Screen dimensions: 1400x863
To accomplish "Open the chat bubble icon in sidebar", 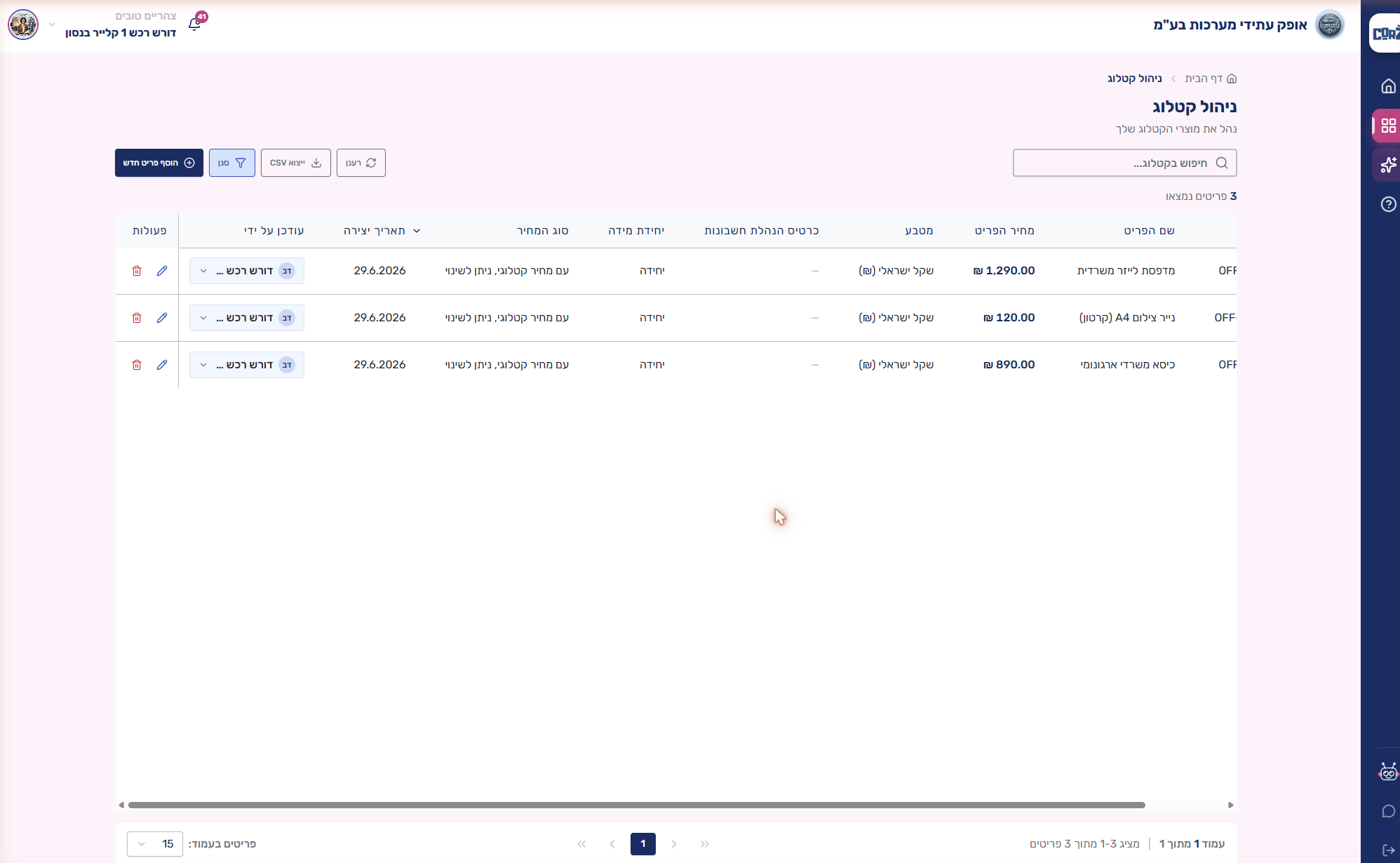I will (x=1388, y=811).
